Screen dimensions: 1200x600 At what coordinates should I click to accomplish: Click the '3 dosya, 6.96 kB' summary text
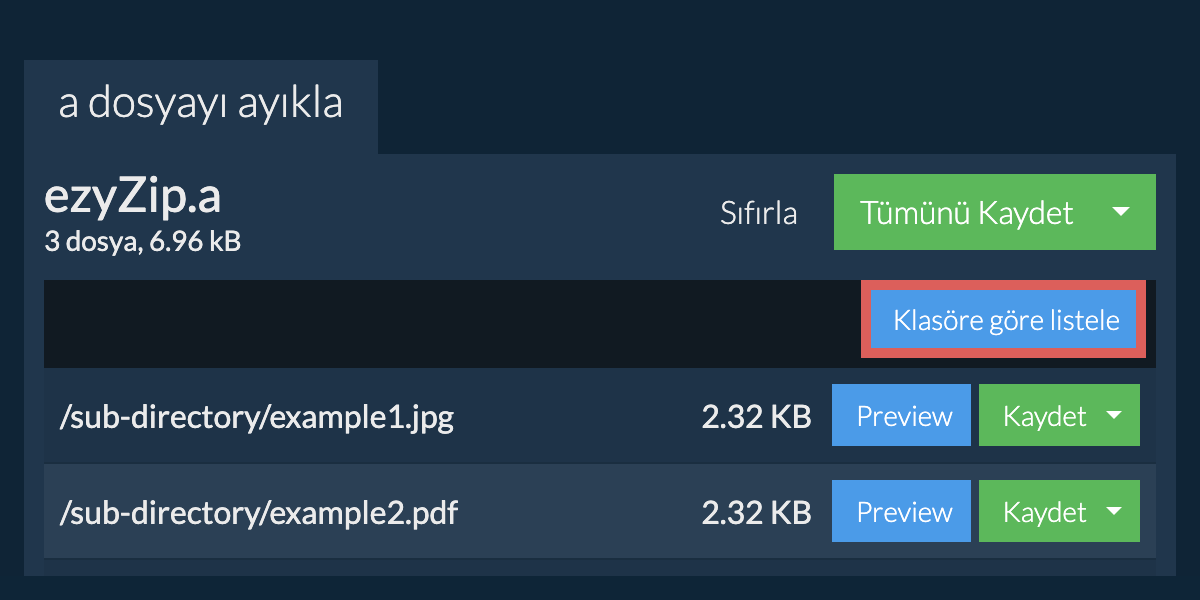point(142,241)
